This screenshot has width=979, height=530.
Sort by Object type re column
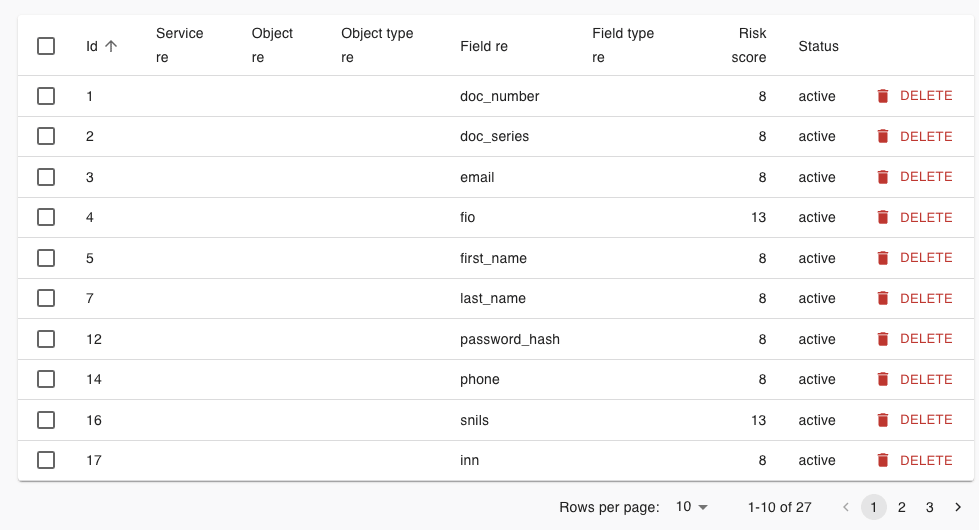coord(377,46)
